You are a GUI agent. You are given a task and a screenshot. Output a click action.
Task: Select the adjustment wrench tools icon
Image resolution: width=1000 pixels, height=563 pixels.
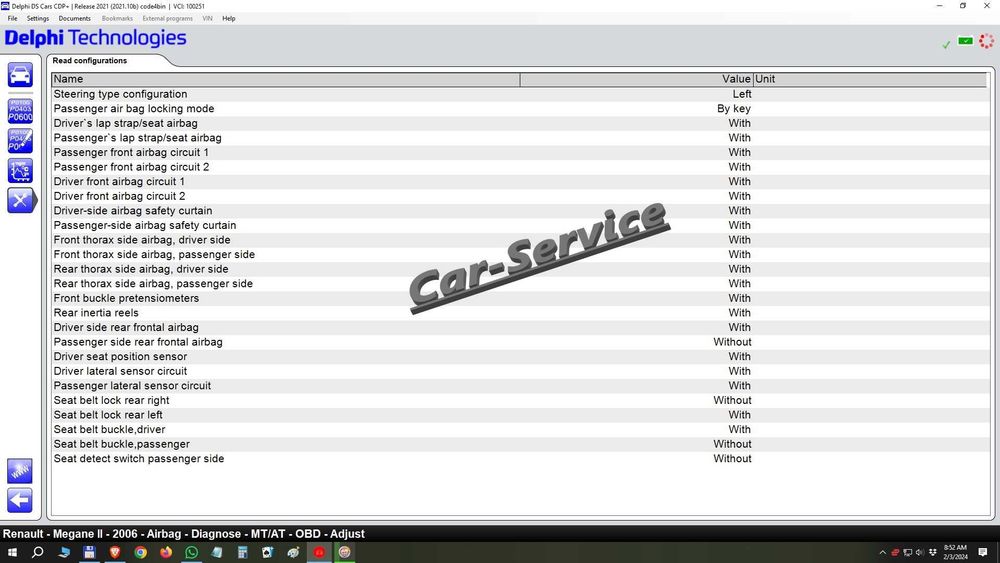20,200
